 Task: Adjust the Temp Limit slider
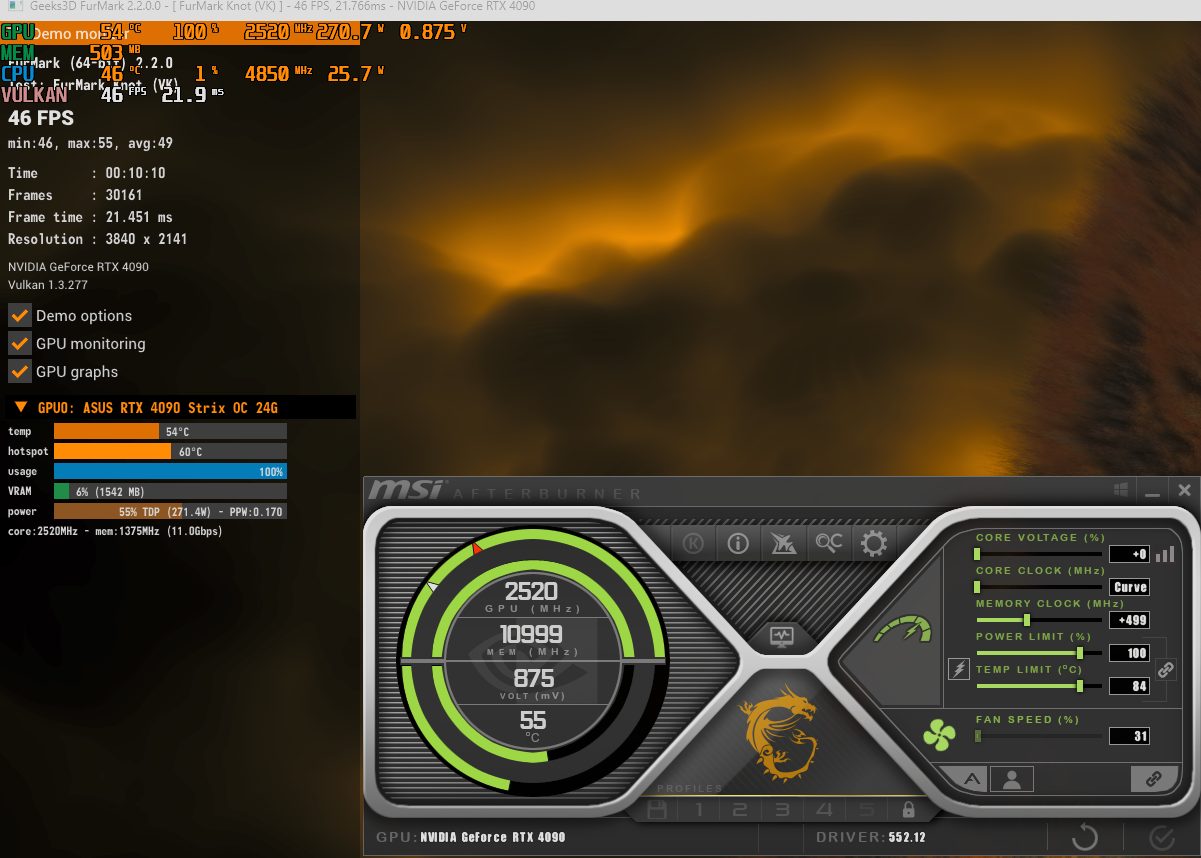[x=1039, y=686]
